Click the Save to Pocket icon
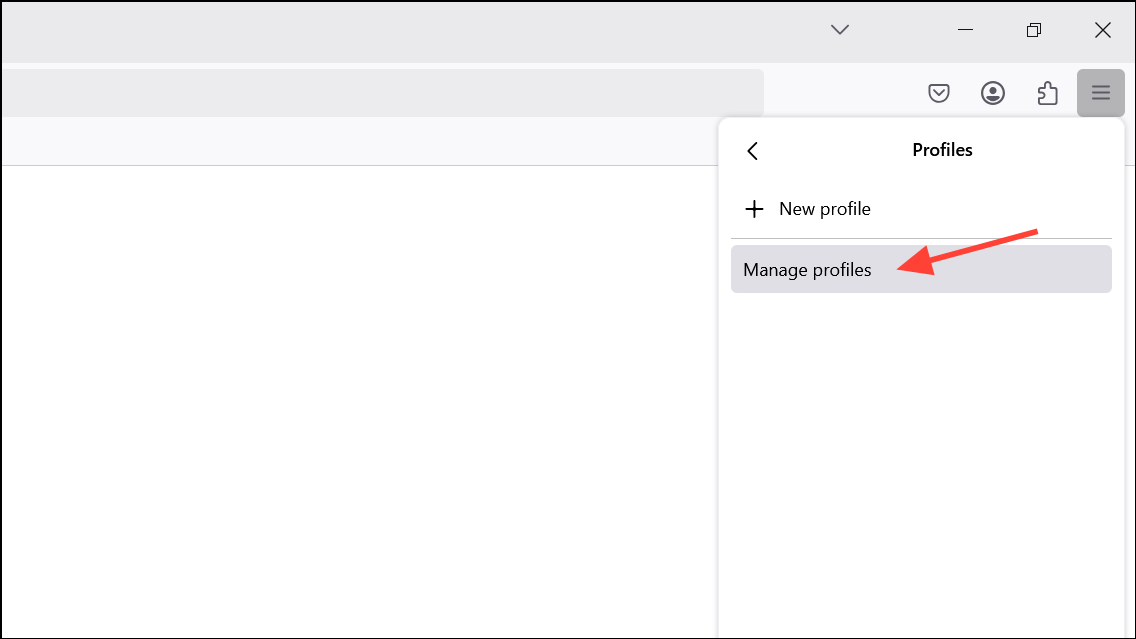1136x639 pixels. coord(939,93)
